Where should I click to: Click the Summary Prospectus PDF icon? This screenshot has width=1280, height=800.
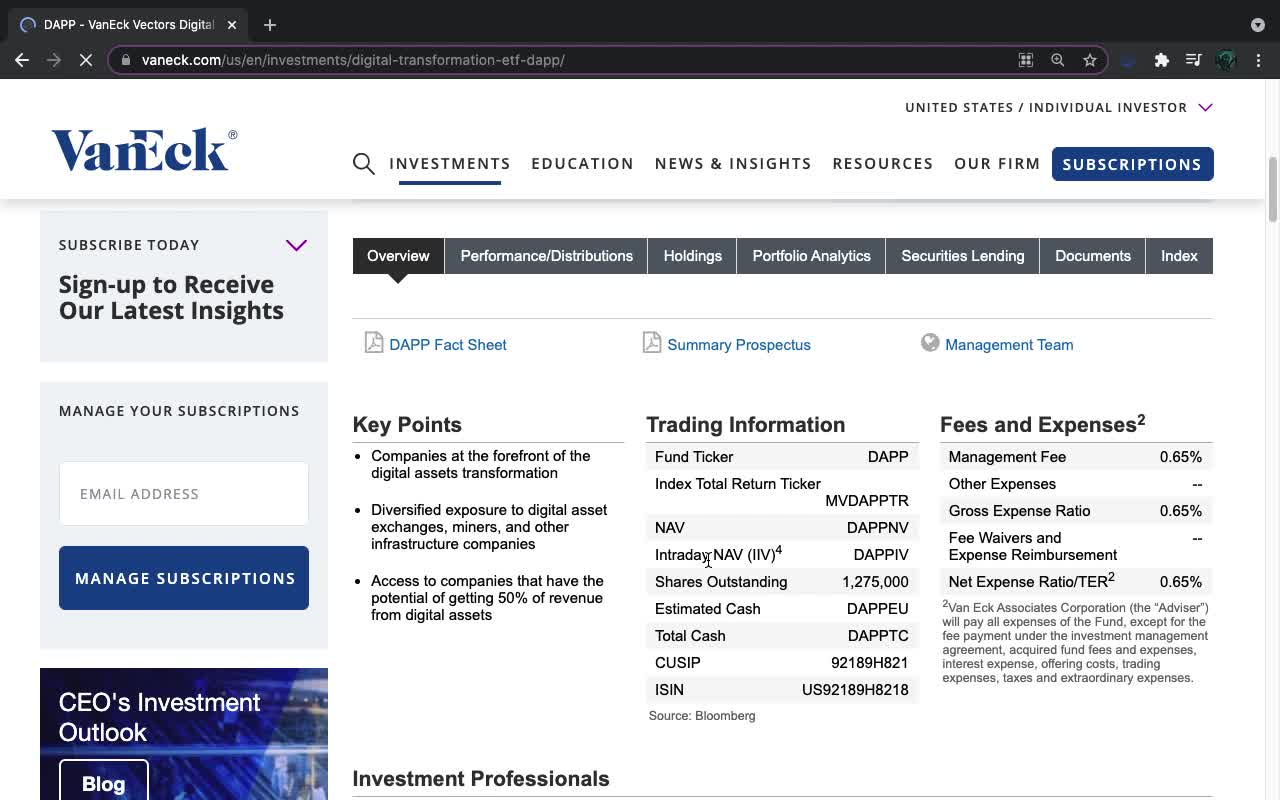point(652,343)
